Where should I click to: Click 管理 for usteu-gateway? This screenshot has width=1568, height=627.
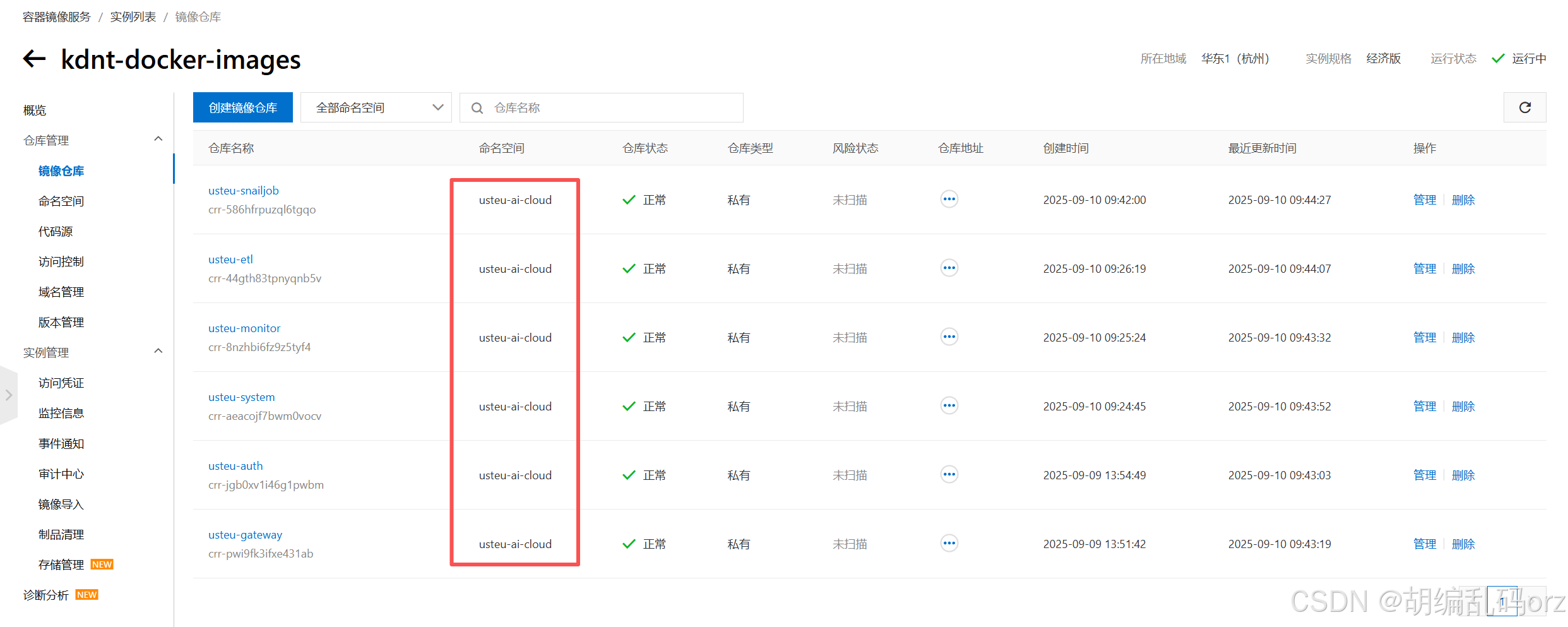click(1425, 544)
